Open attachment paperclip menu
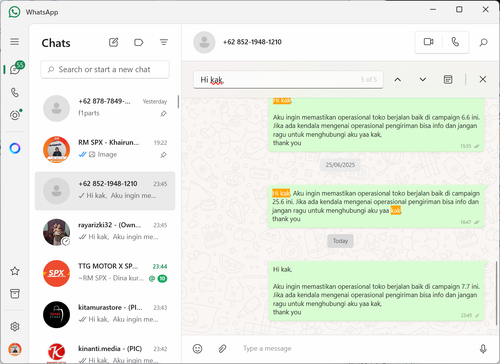The height and width of the screenshot is (364, 500). 222,349
